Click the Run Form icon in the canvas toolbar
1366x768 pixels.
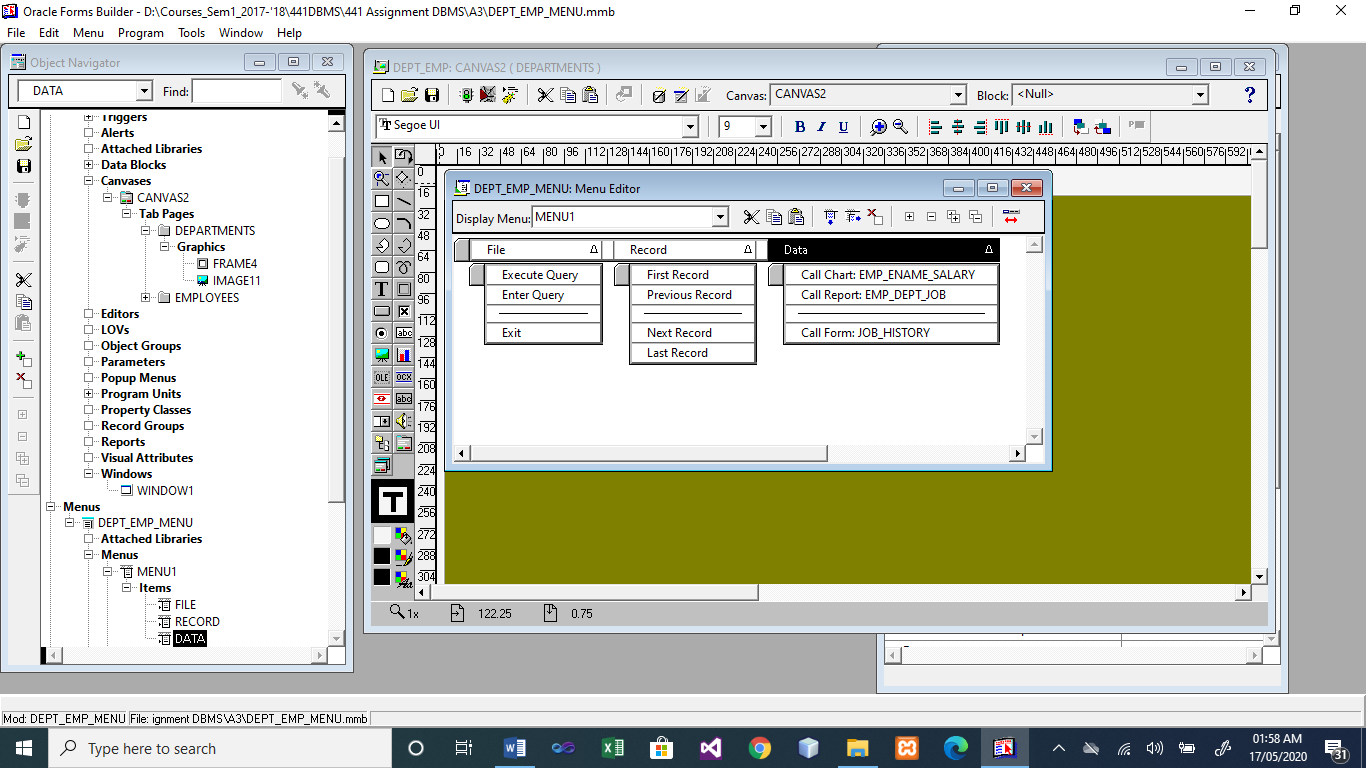pyautogui.click(x=466, y=95)
